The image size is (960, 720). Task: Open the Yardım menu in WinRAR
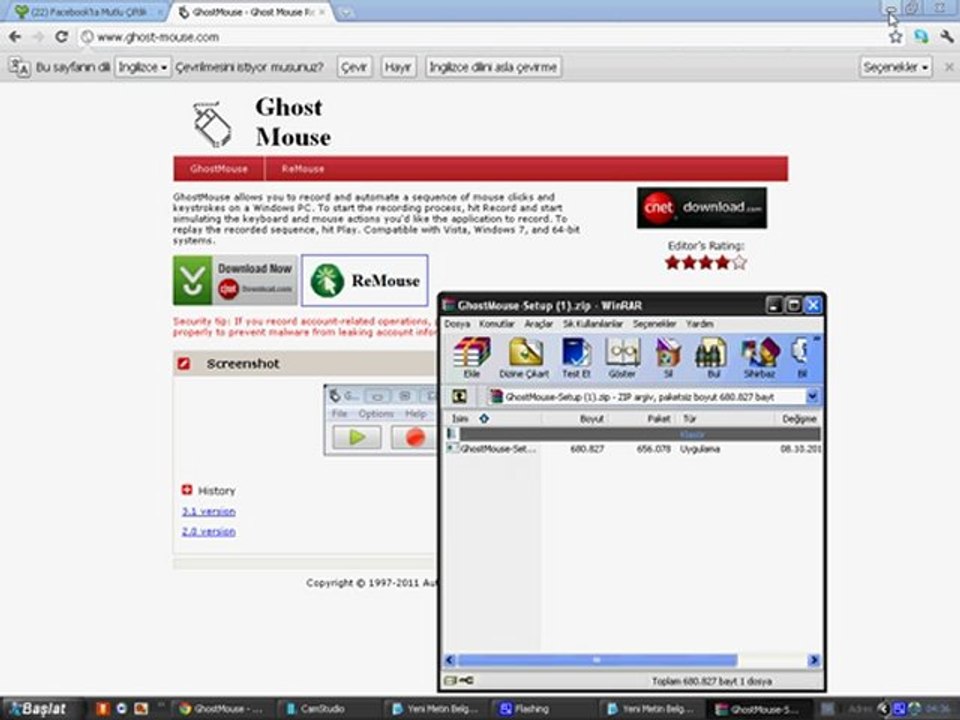(699, 323)
